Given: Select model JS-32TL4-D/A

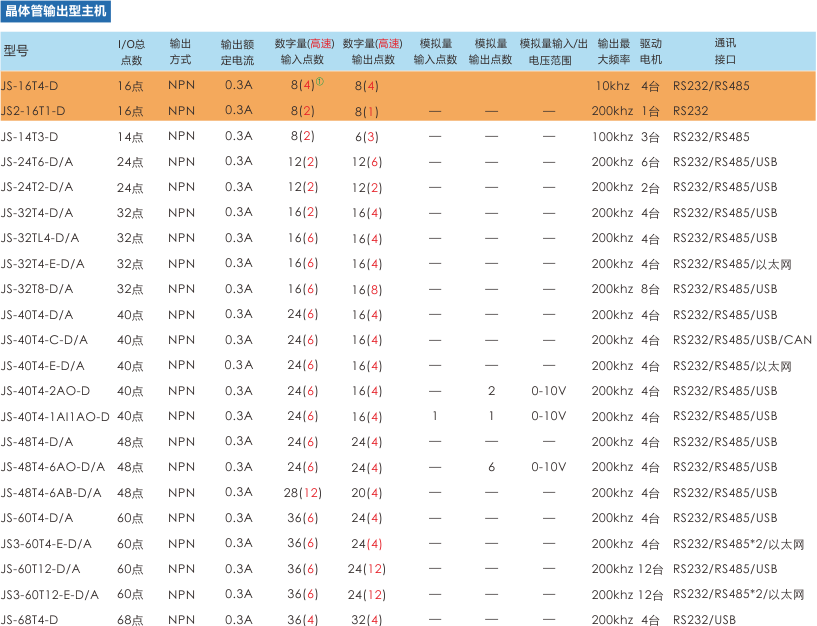Looking at the screenshot, I should pos(40,238).
